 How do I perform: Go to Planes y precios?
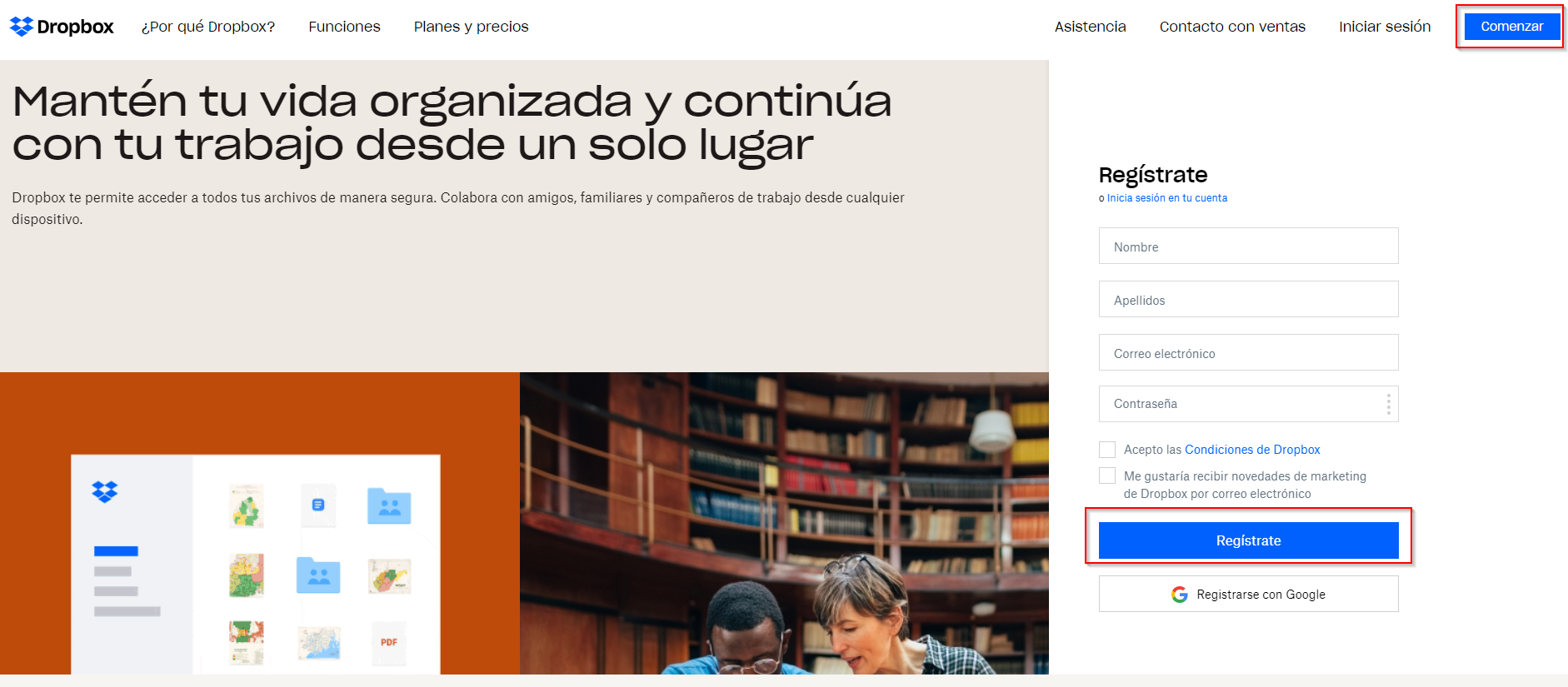click(471, 27)
